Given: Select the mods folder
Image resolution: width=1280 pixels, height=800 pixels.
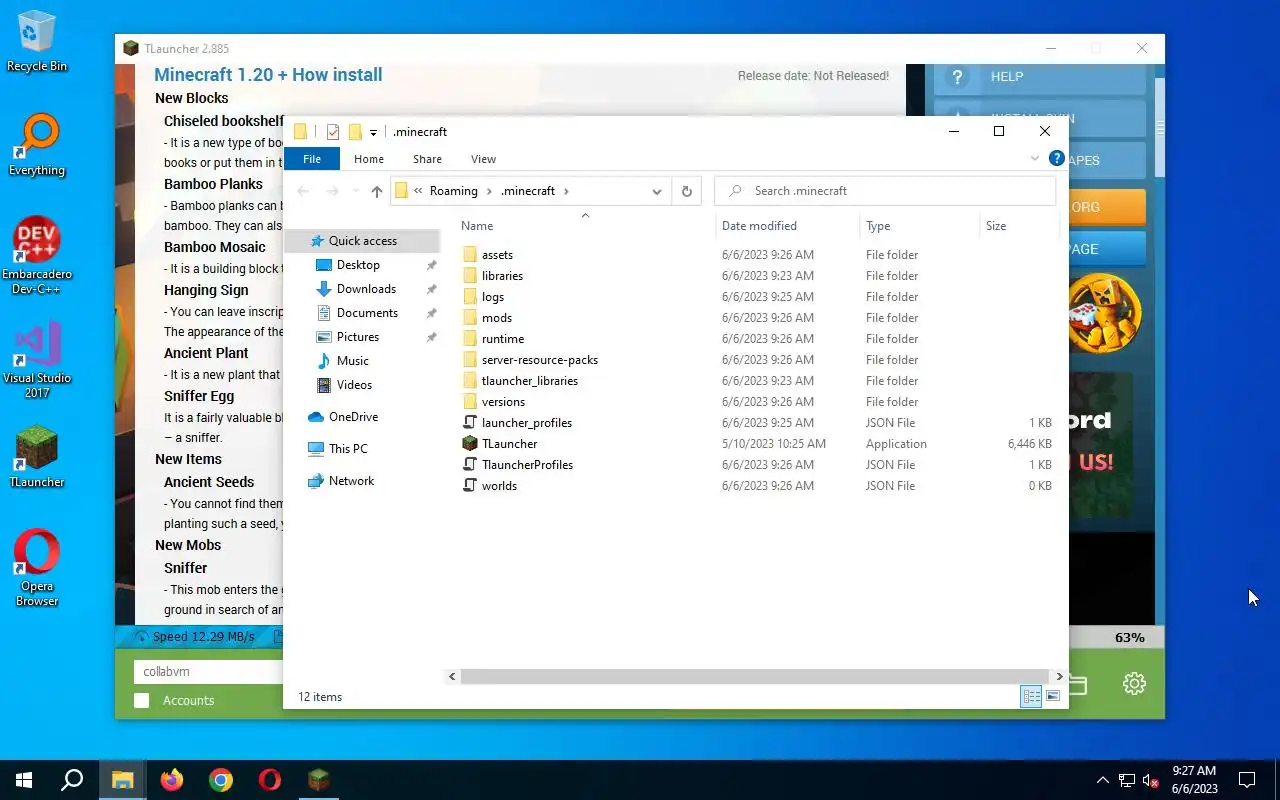Looking at the screenshot, I should pyautogui.click(x=496, y=318).
